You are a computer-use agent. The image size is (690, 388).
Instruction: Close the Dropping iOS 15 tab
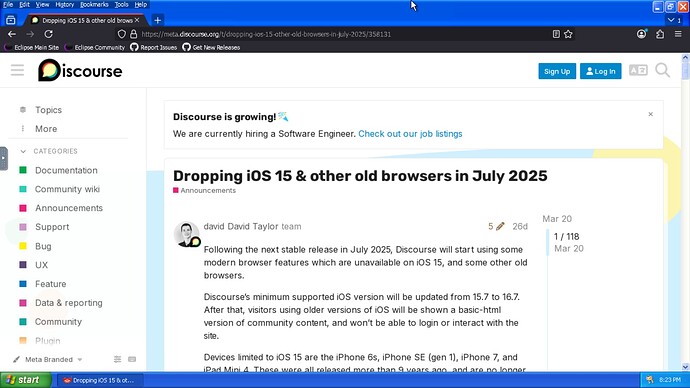click(137, 20)
